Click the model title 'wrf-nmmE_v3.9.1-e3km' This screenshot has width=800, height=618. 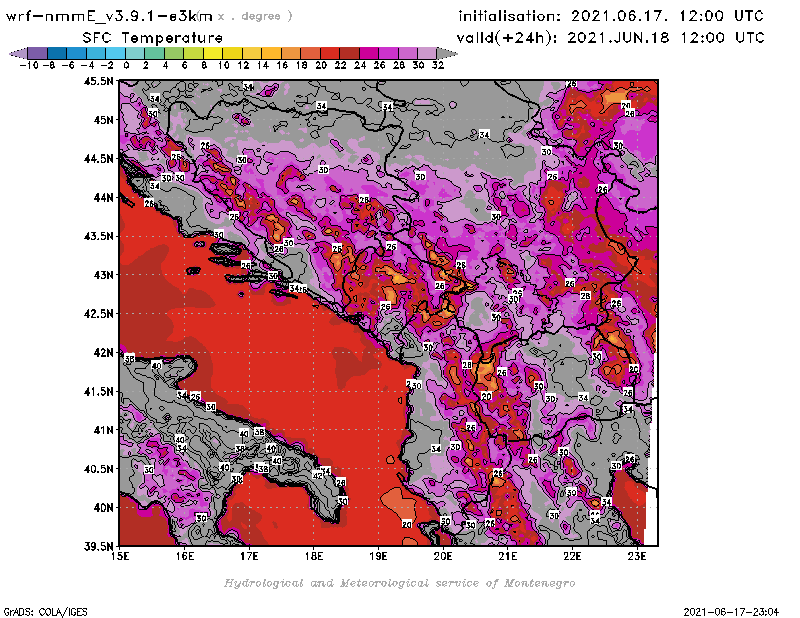coord(109,16)
